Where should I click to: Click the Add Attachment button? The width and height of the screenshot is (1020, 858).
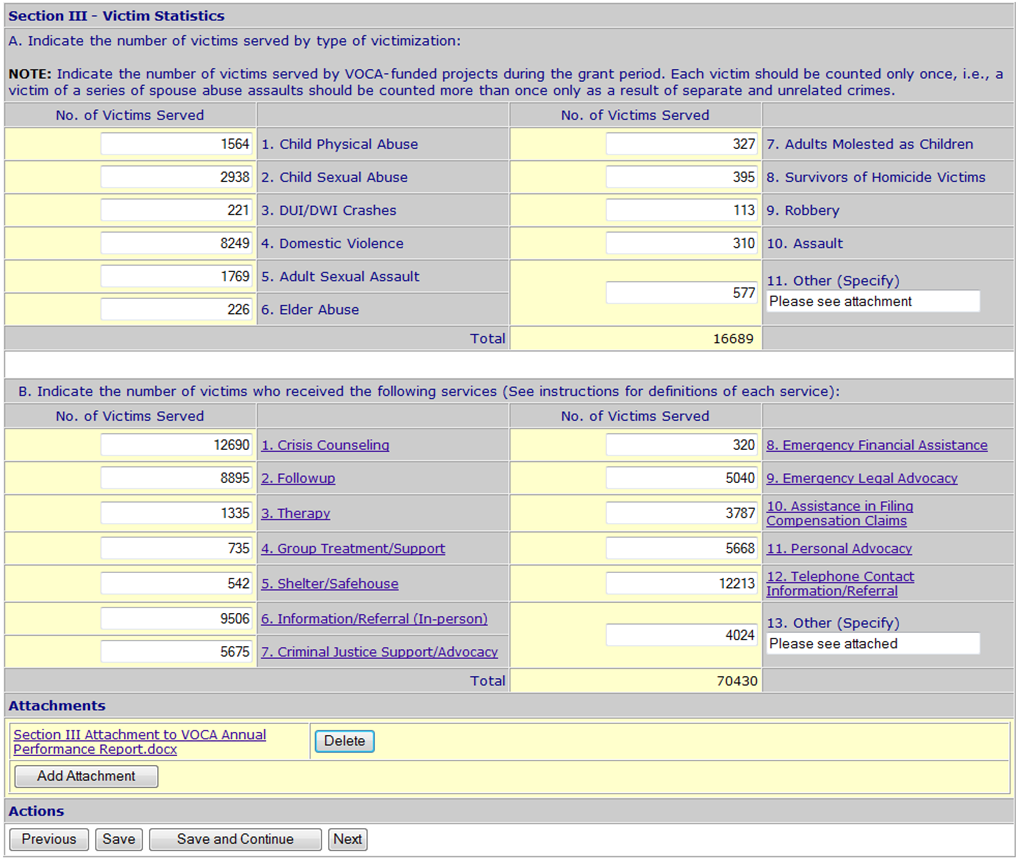point(86,776)
